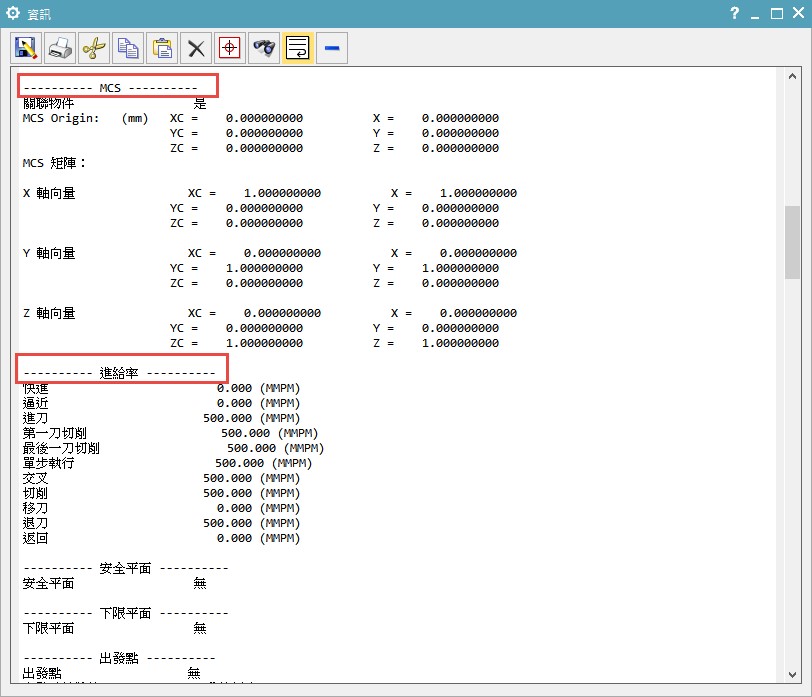Viewport: 812px width, 697px height.
Task: Click the 'X 軸向量' label
Action: click(x=49, y=193)
